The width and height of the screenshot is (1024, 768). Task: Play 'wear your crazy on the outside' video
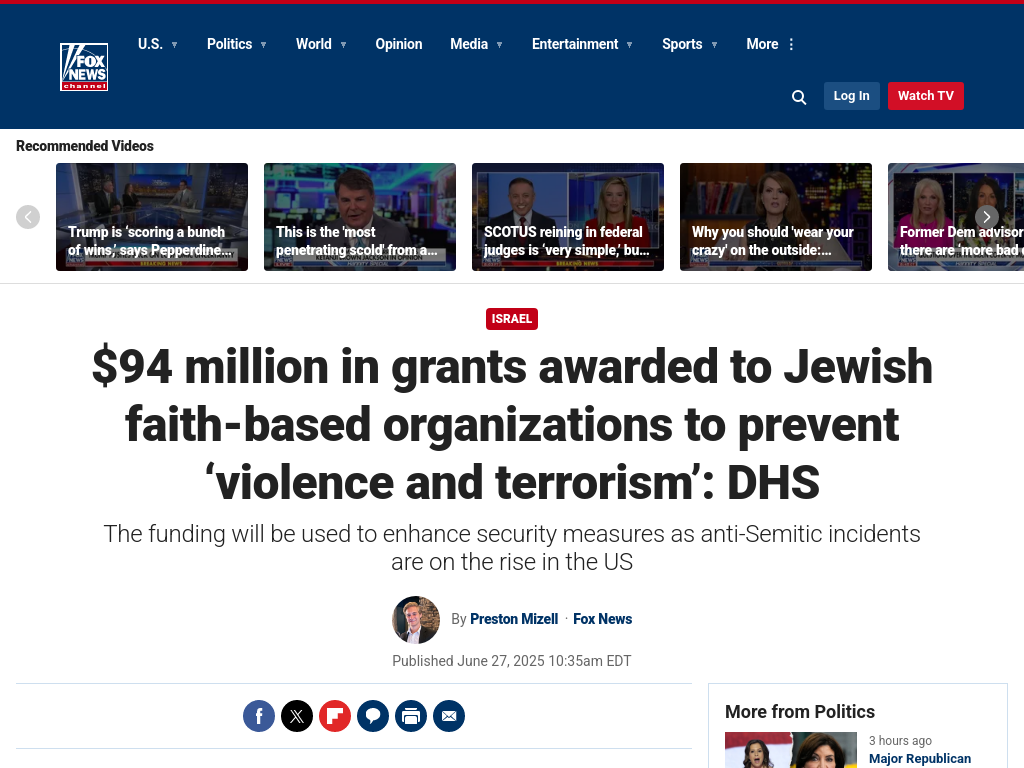click(776, 217)
